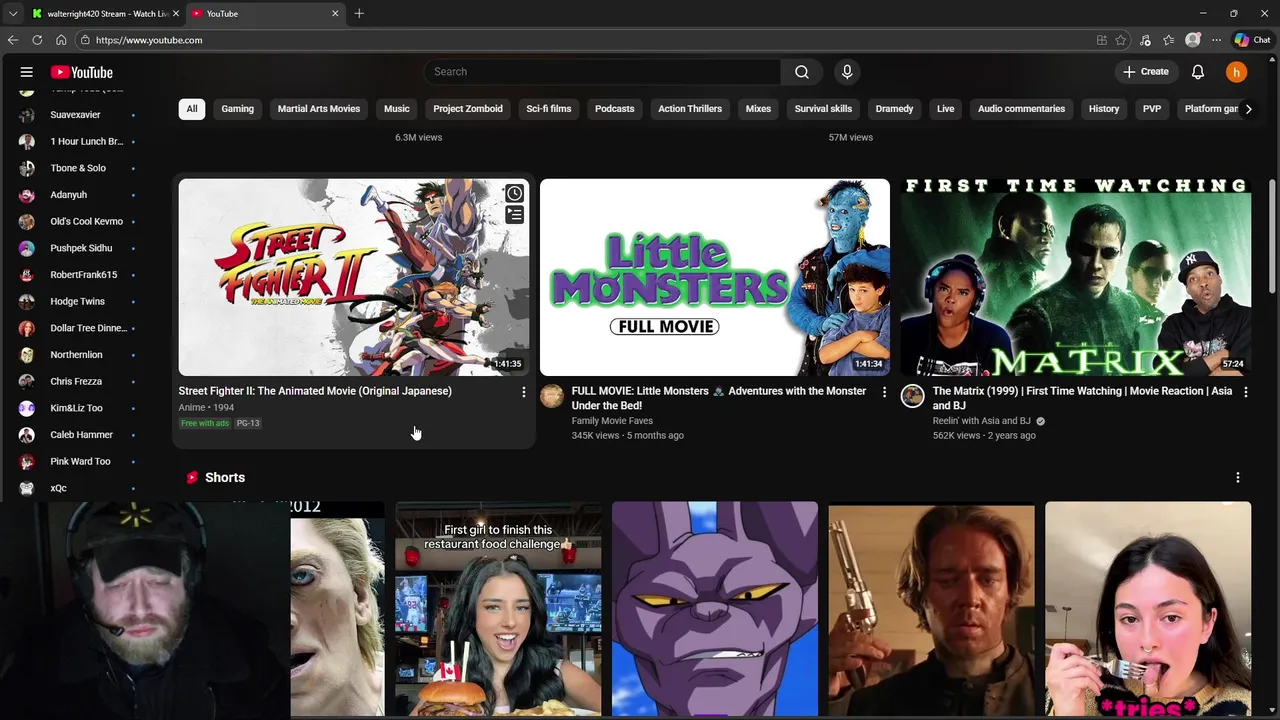
Task: Select the Dramedy chip
Action: [x=894, y=109]
